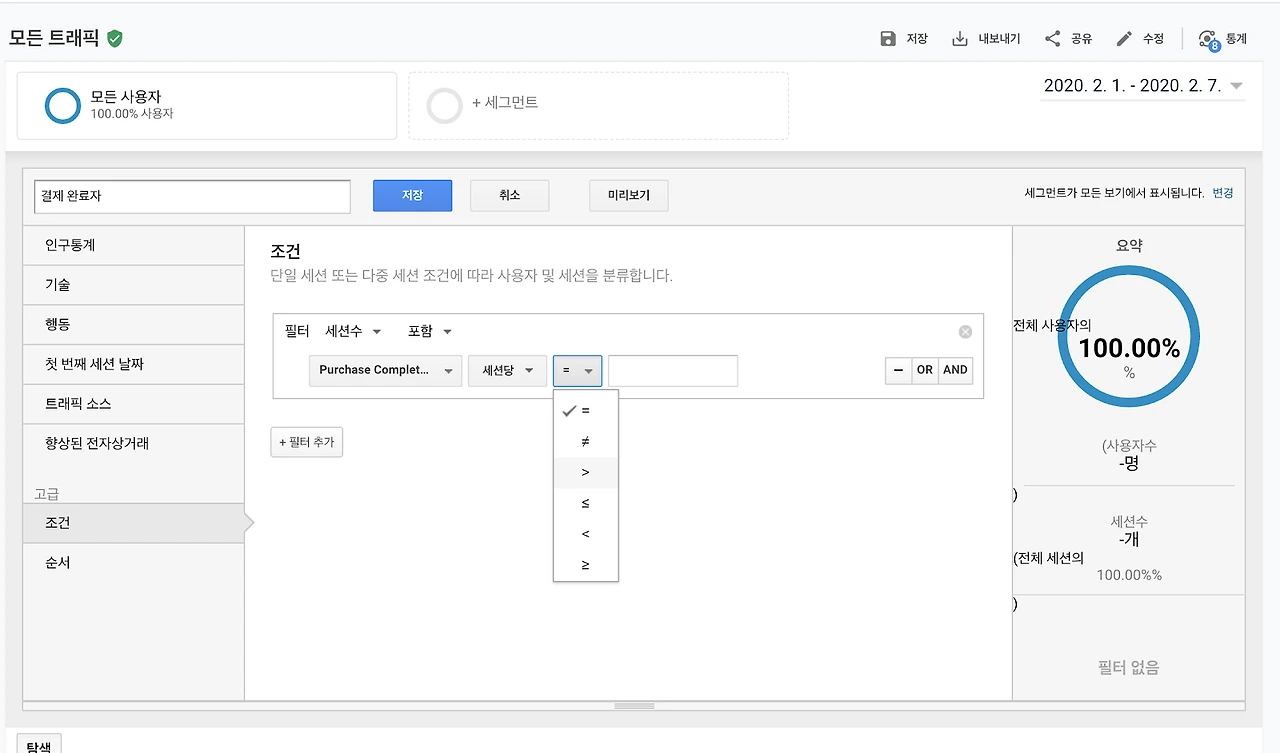This screenshot has width=1280, height=753.
Task: Focus the segment name field 결제 완료자
Action: (x=192, y=196)
